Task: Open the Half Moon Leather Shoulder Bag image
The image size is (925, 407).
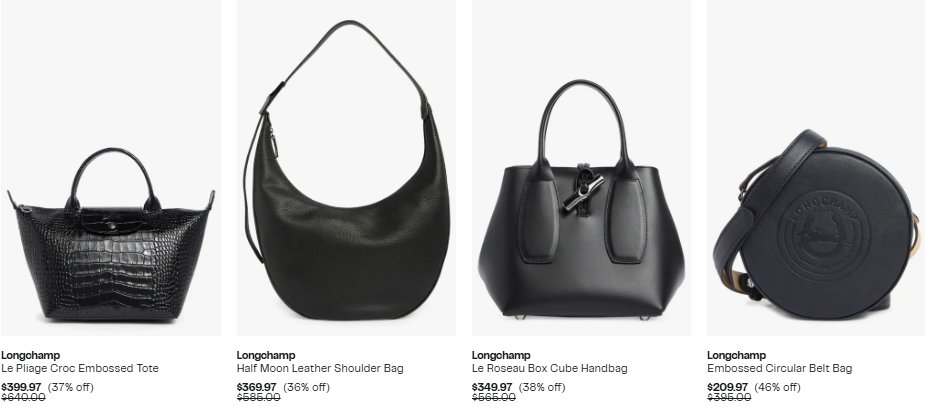Action: pos(346,168)
